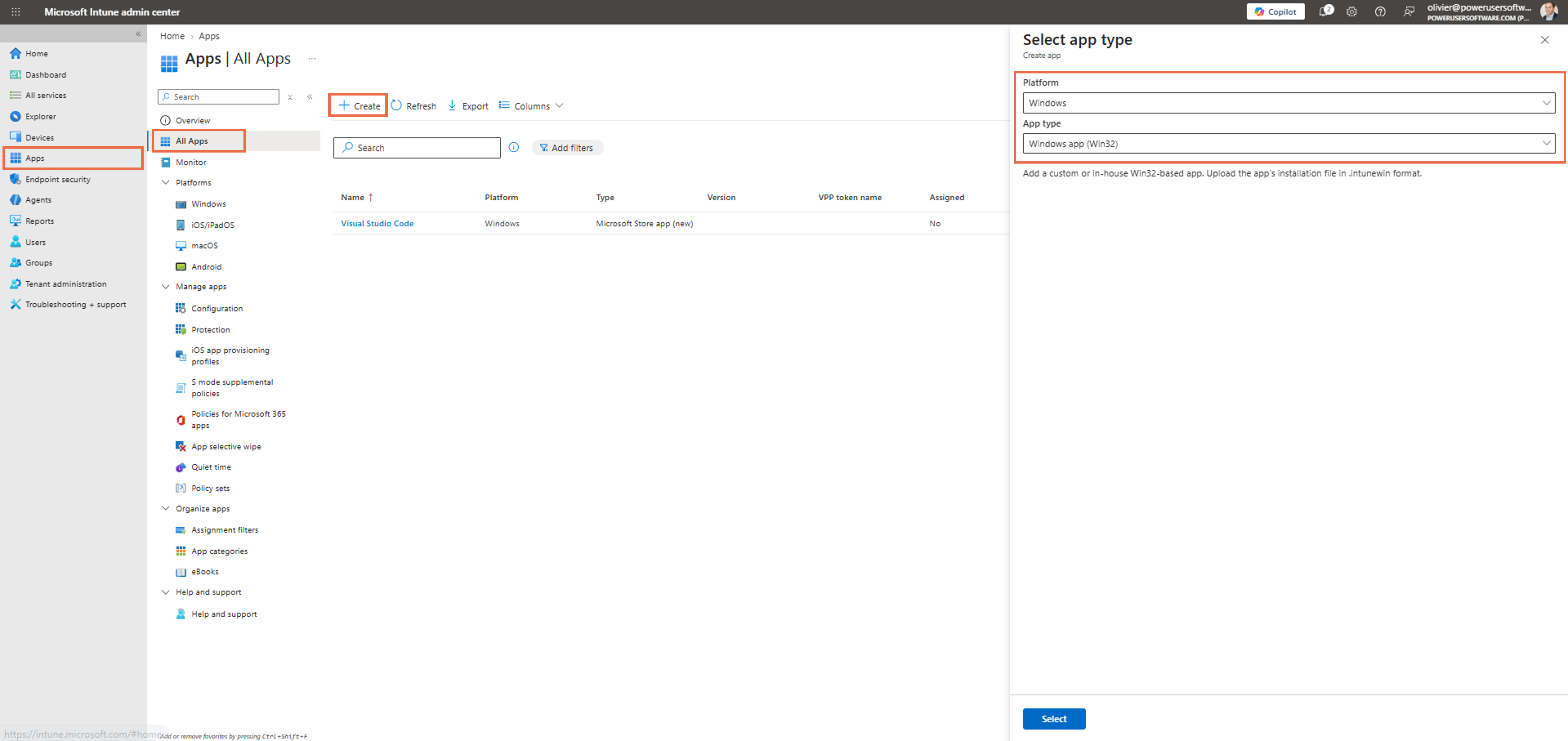The width and height of the screenshot is (1568, 741).
Task: Open the account profile picture
Action: point(1548,11)
